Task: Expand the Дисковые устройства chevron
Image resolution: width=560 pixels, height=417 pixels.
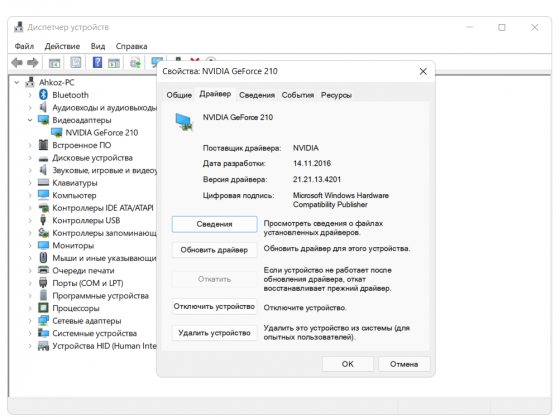Action: (30, 157)
